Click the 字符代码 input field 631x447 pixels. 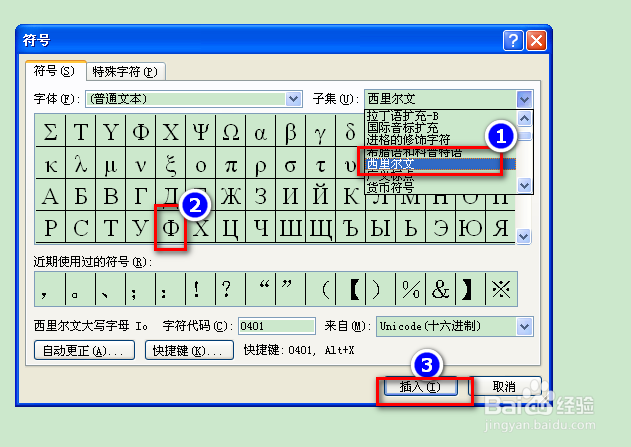276,326
